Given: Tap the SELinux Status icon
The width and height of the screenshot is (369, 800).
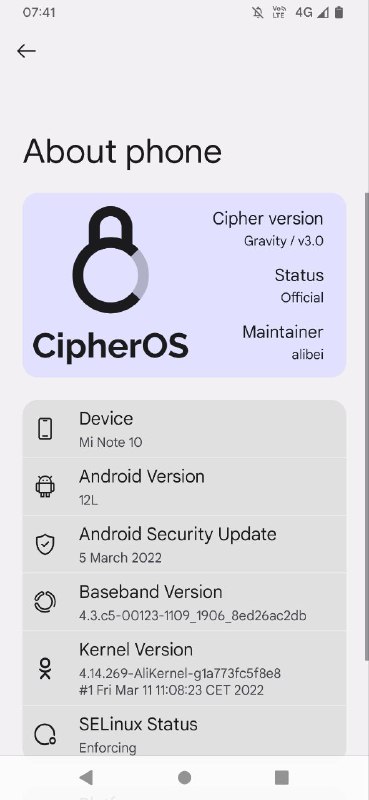Looking at the screenshot, I should (45, 735).
